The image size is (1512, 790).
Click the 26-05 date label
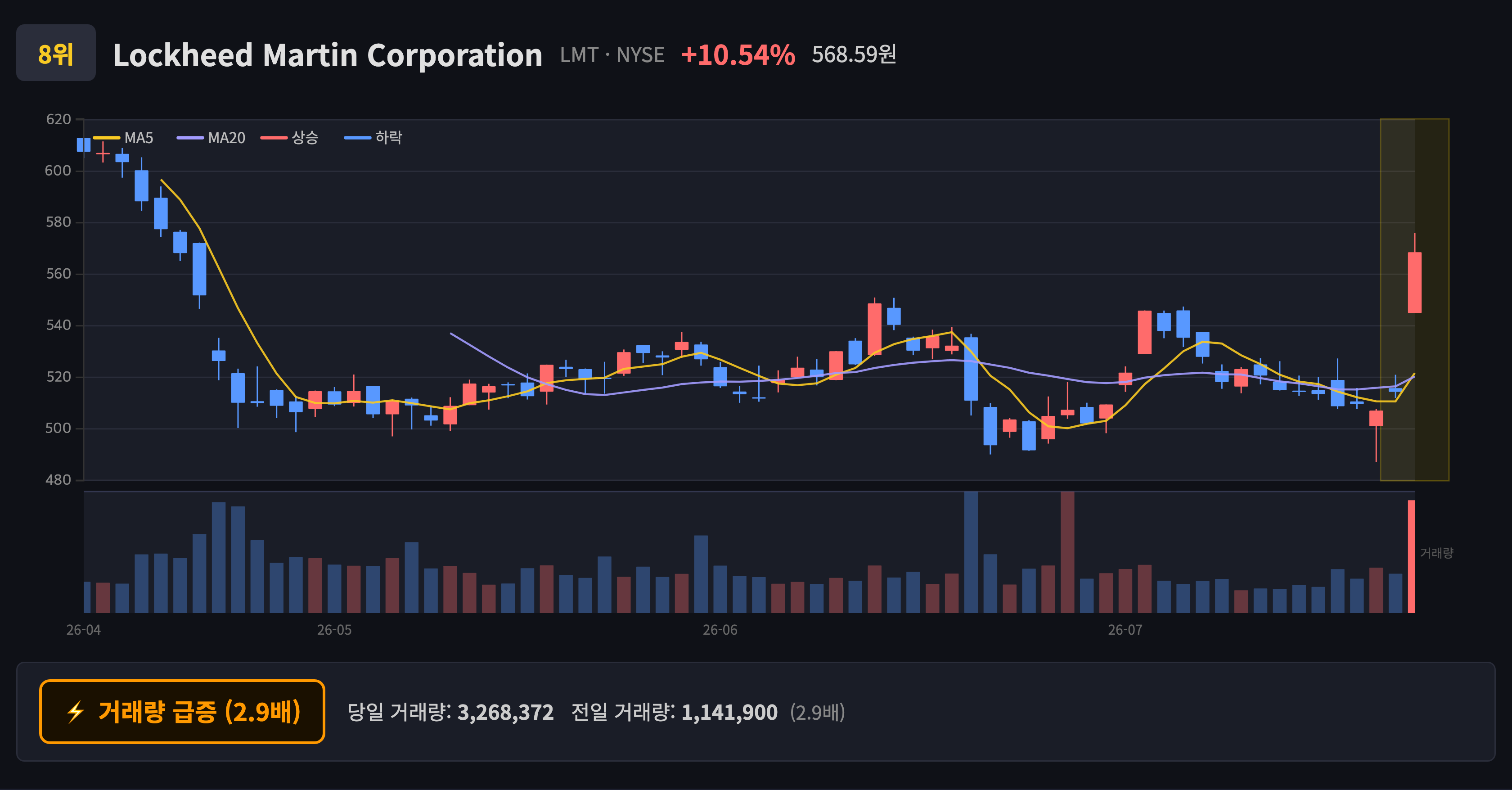tap(334, 630)
